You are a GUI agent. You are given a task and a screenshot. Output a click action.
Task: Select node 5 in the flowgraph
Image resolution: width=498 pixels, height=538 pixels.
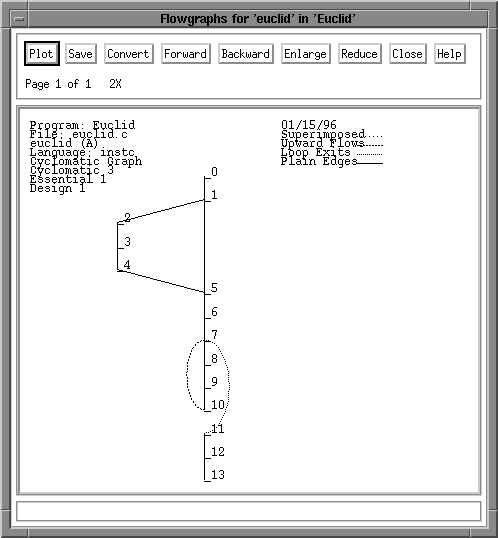pos(214,288)
